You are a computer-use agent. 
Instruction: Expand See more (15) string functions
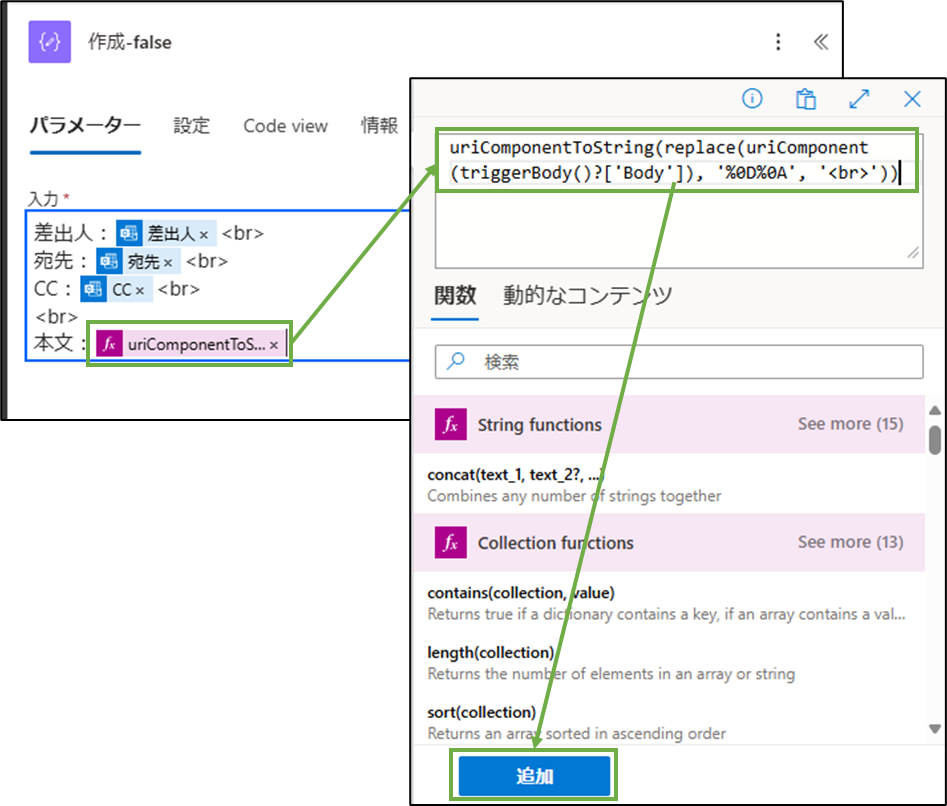click(x=850, y=424)
